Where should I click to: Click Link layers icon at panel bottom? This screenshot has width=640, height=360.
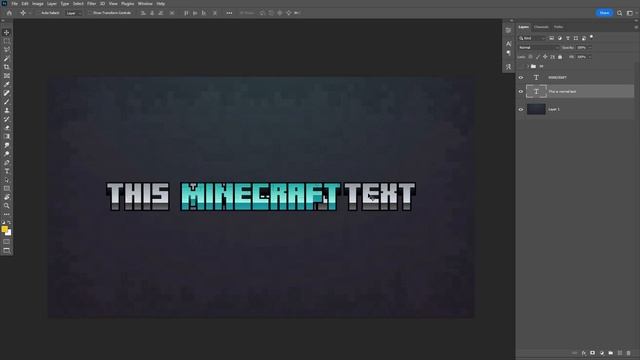[575, 353]
